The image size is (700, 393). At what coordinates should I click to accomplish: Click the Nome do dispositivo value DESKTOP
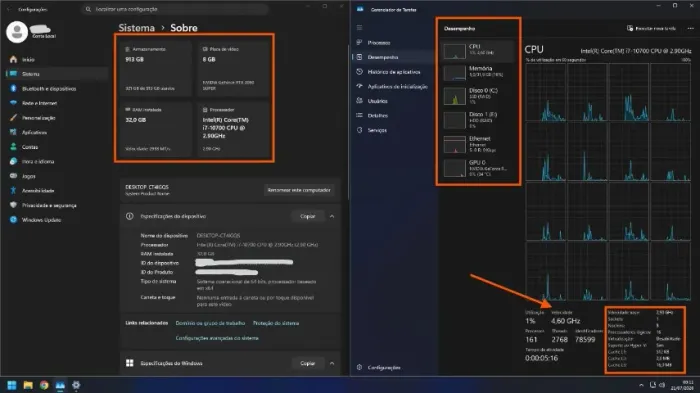tap(218, 235)
